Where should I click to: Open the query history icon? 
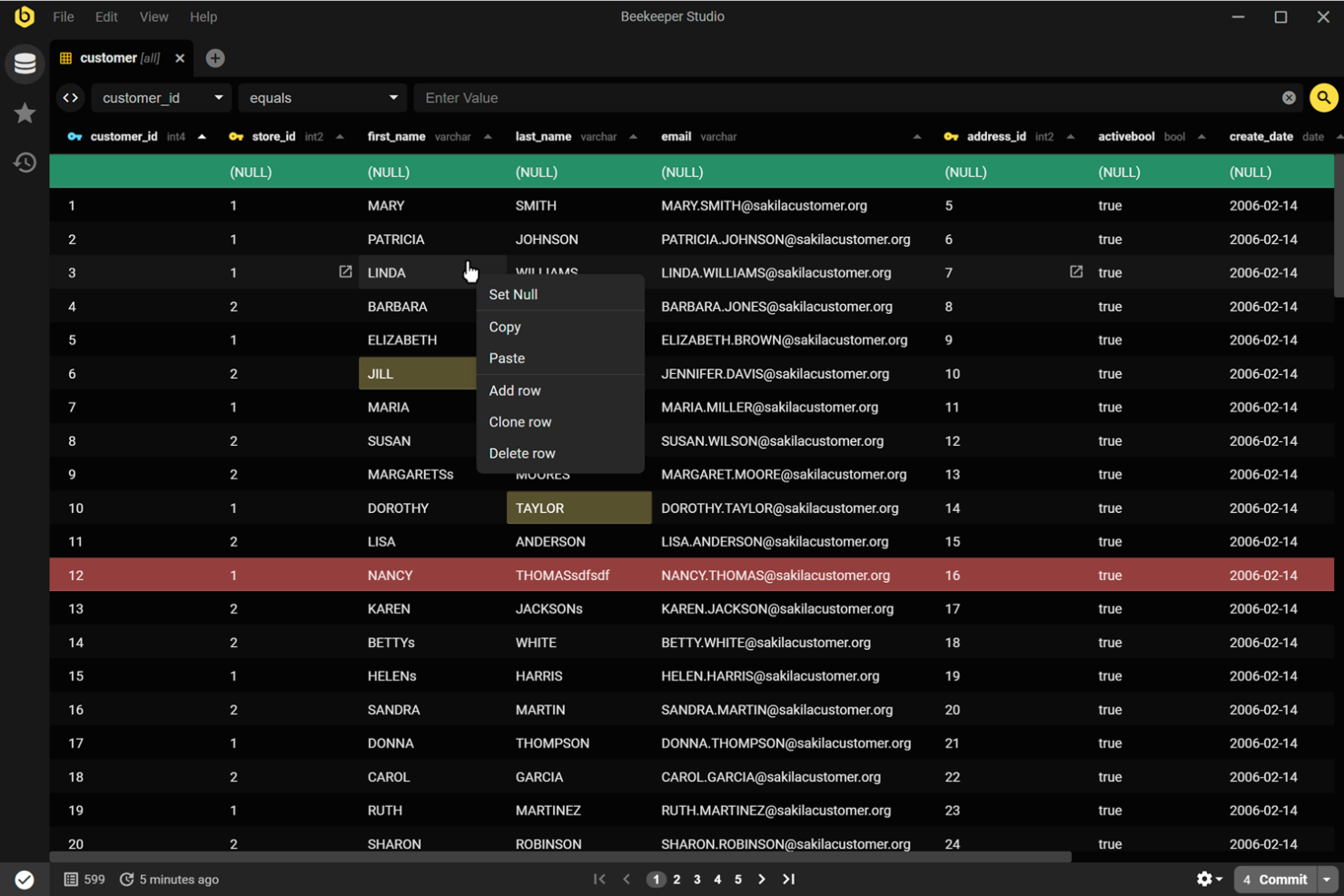click(x=25, y=162)
